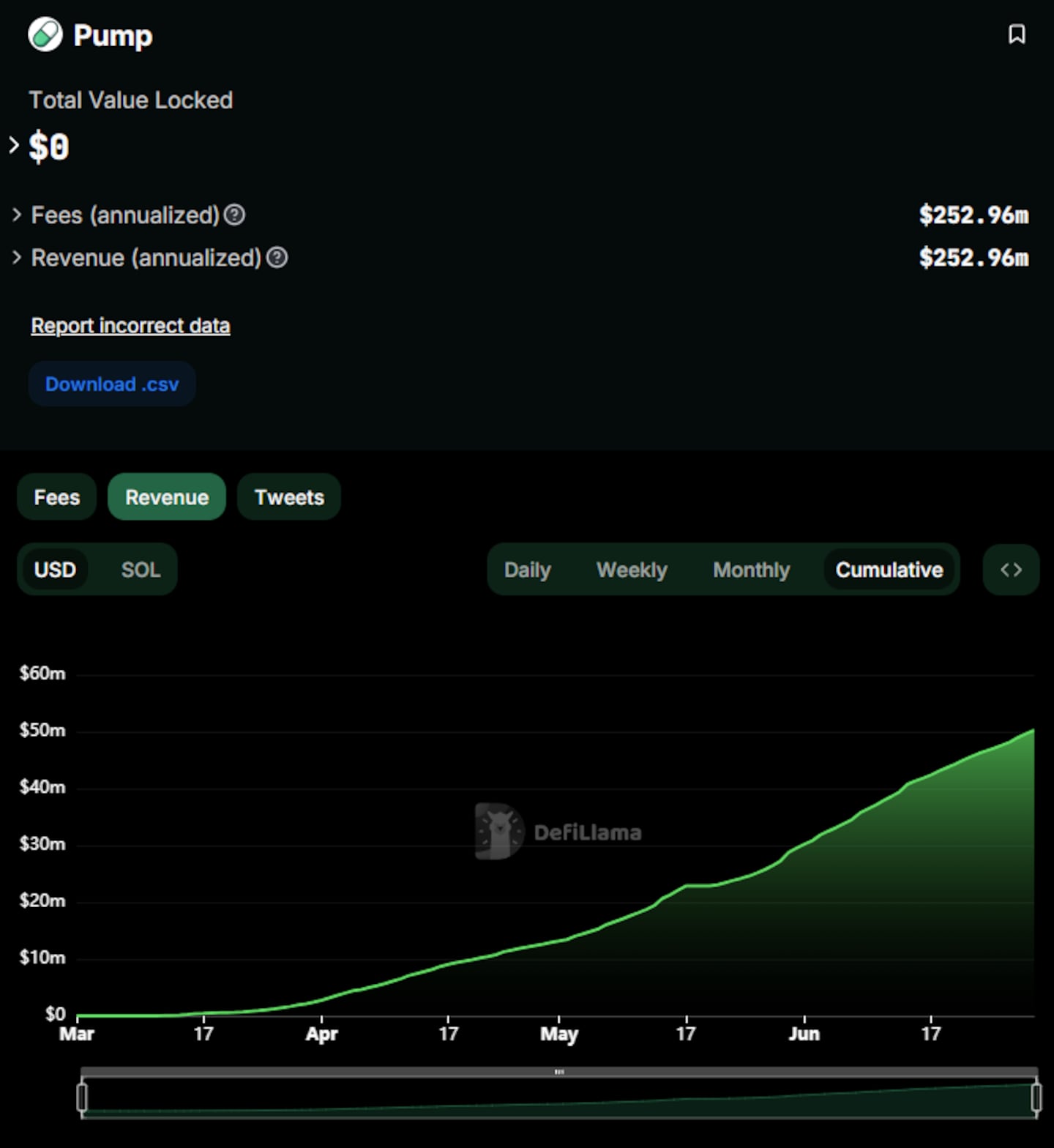
Task: Click the May x-axis label
Action: (x=559, y=1034)
